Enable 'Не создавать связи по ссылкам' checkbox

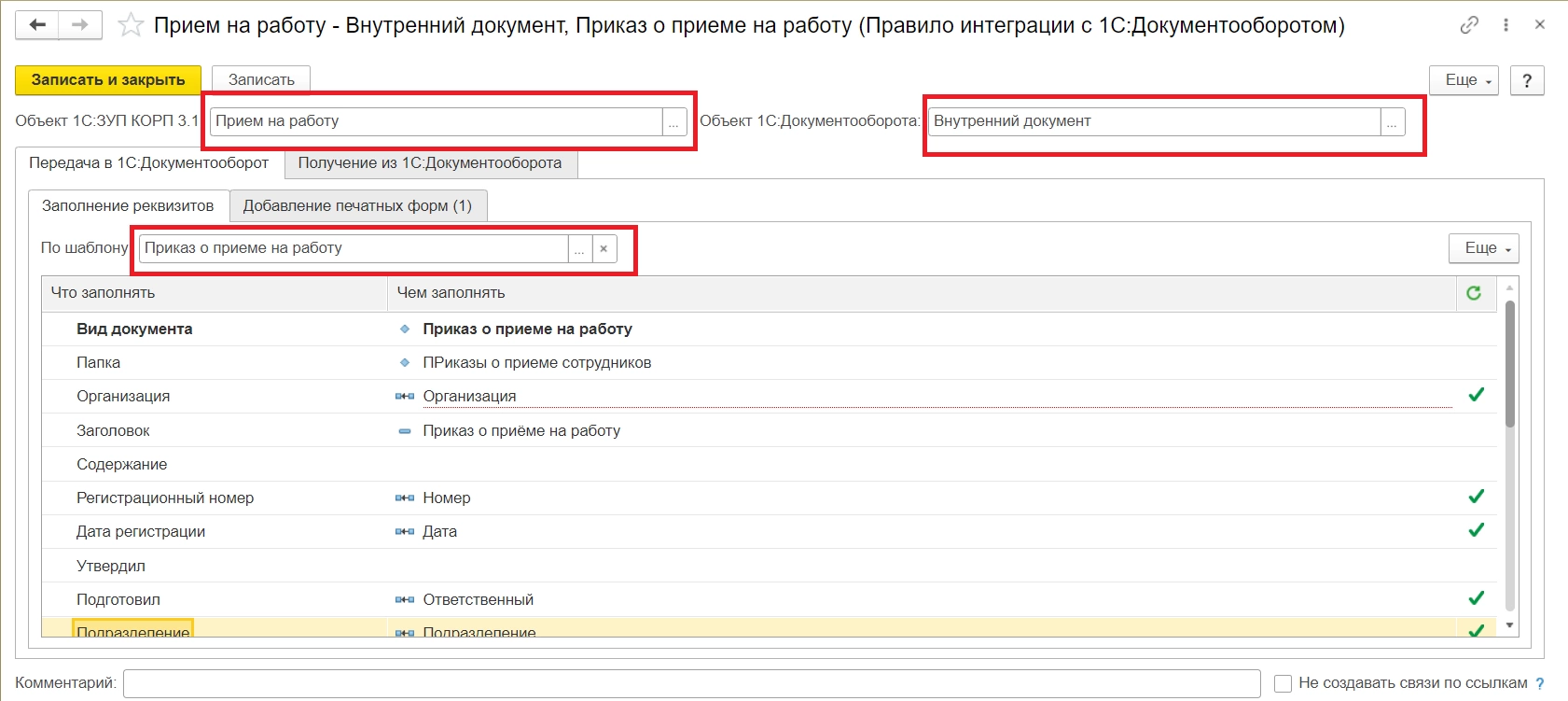[x=1283, y=683]
